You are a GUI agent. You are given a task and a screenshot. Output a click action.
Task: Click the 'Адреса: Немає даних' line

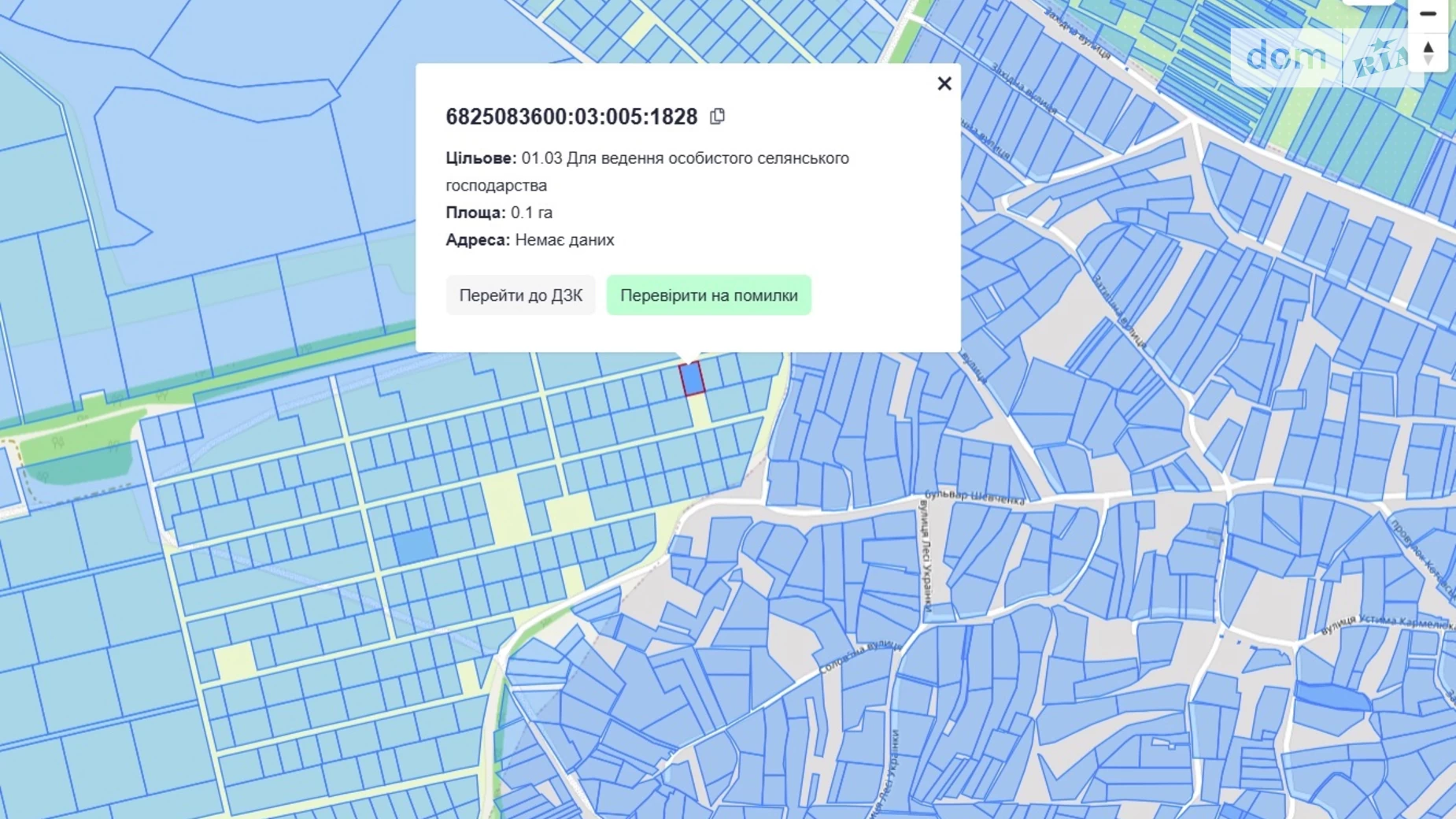coord(530,240)
